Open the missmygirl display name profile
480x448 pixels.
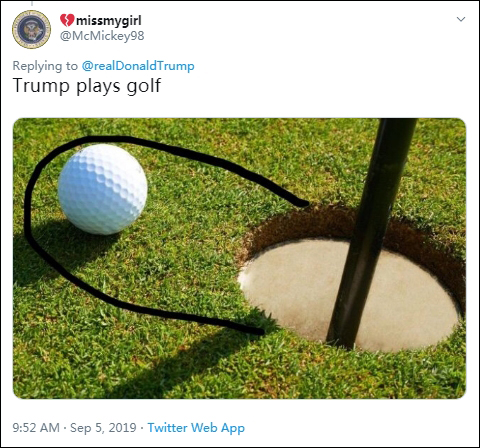(109, 21)
